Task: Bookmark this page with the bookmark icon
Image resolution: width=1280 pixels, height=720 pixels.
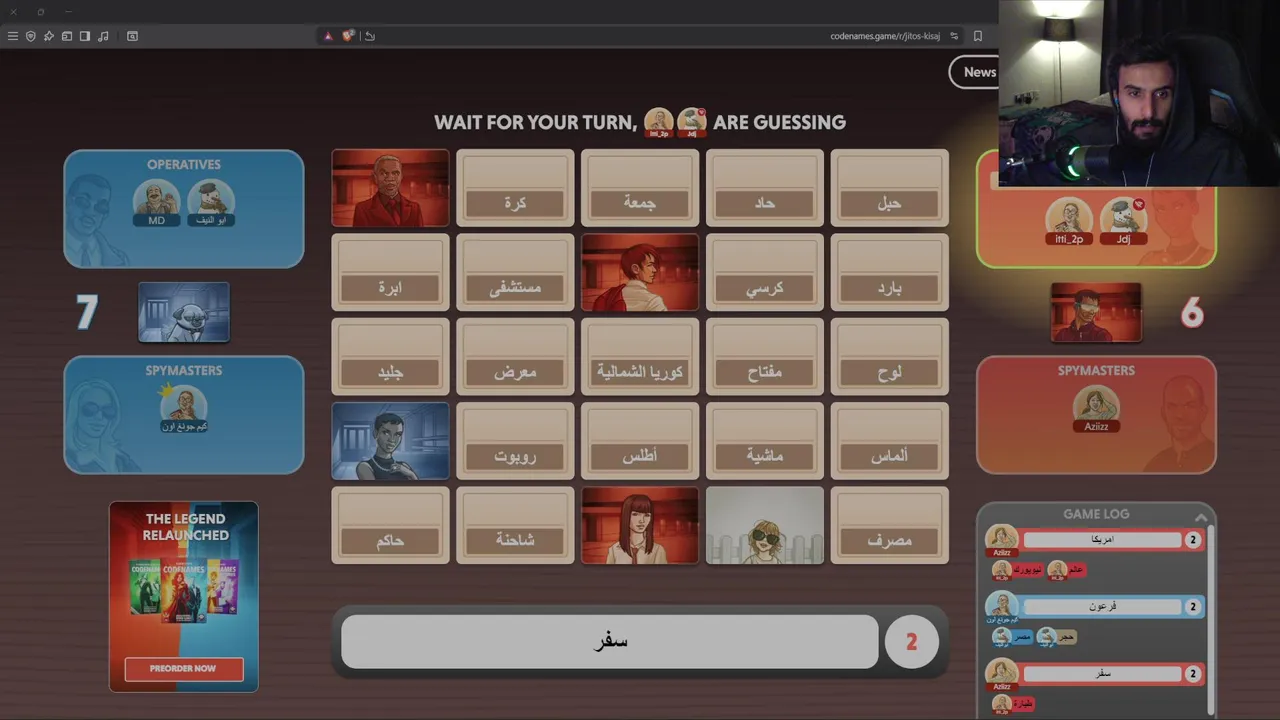Action: [x=978, y=36]
